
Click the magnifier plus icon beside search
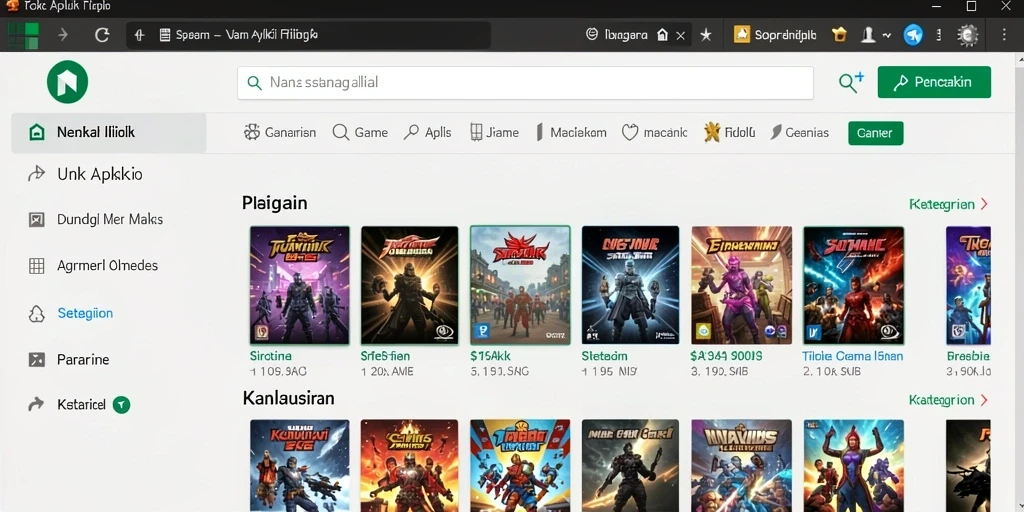click(x=852, y=82)
